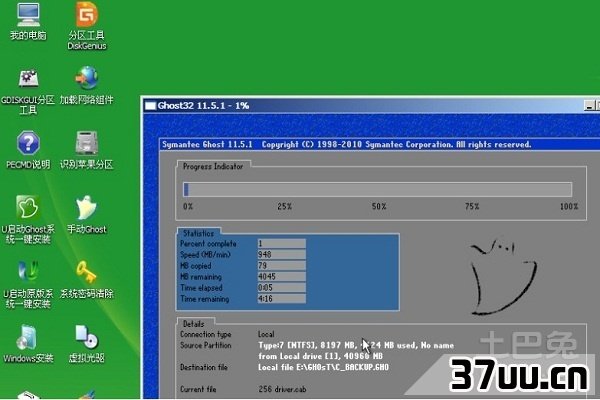Click the 100% progress scale label
Screen dimensions: 600x400
(569, 207)
